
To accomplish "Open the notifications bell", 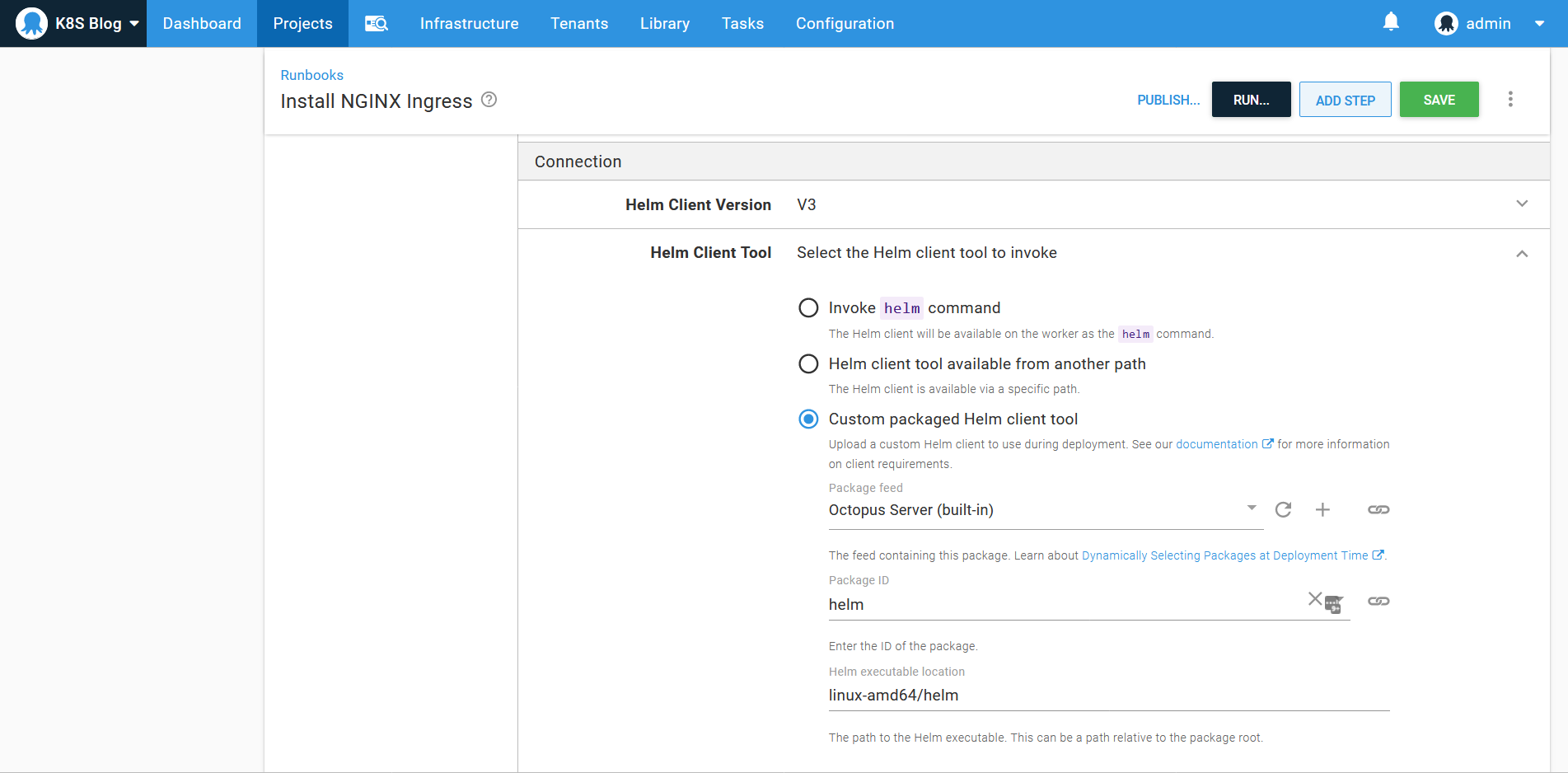I will (1391, 22).
